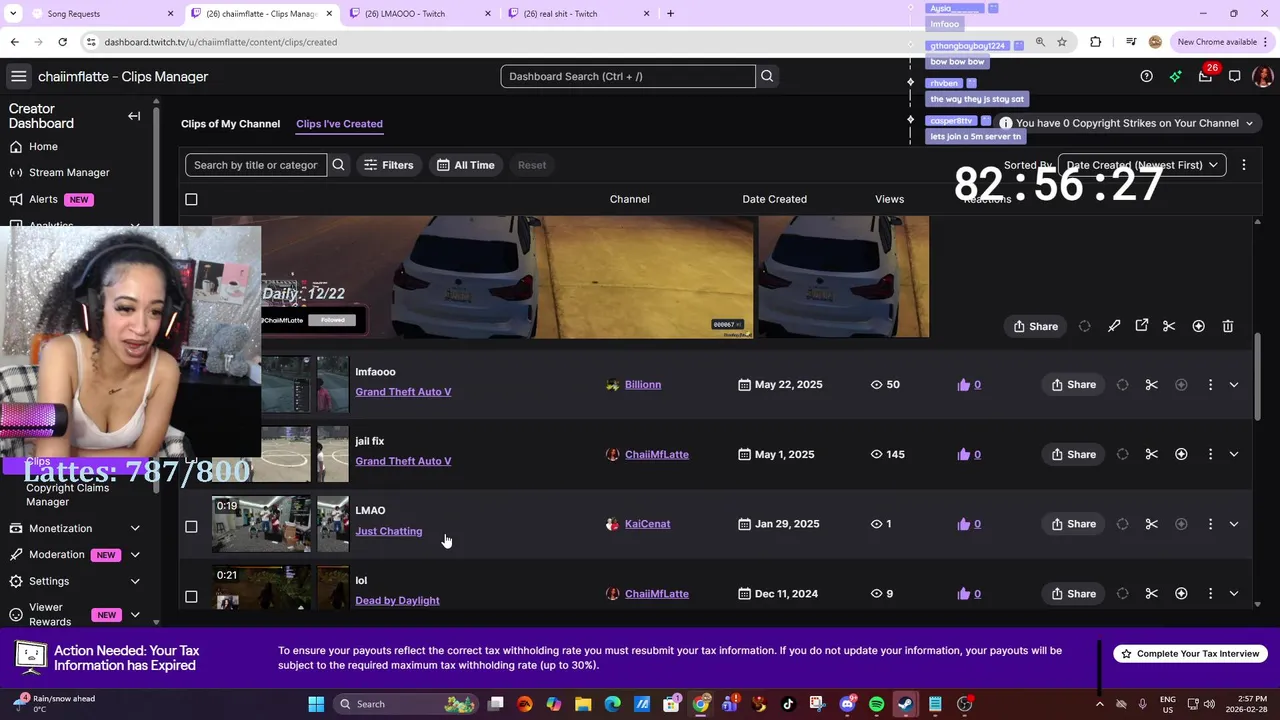The width and height of the screenshot is (1280, 720).
Task: Expand the lol clip row
Action: pyautogui.click(x=1234, y=593)
